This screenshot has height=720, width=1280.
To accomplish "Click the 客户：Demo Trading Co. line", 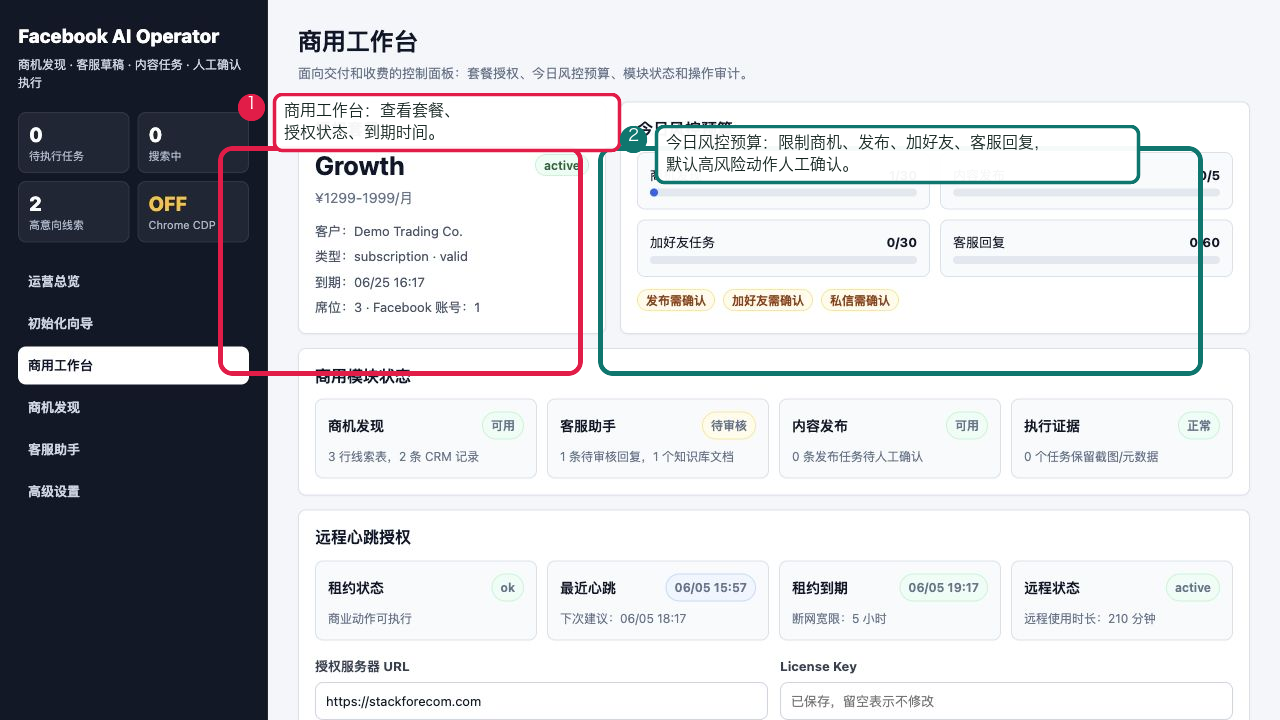I will point(389,231).
